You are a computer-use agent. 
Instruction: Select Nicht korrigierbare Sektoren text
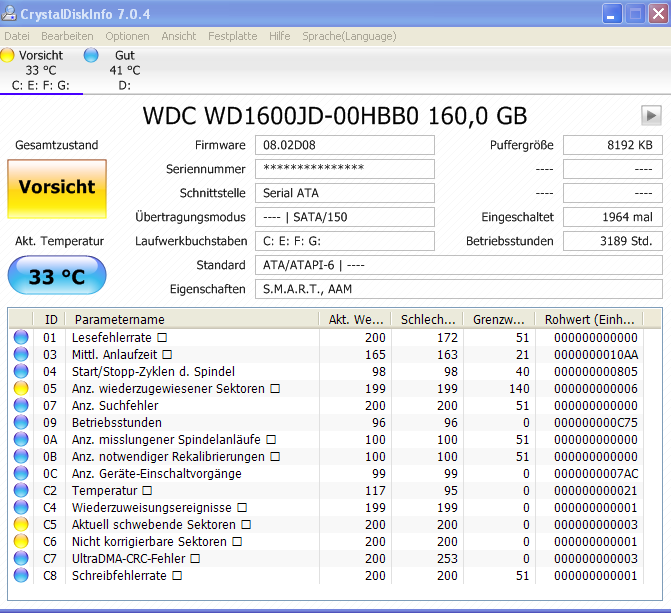pos(149,542)
